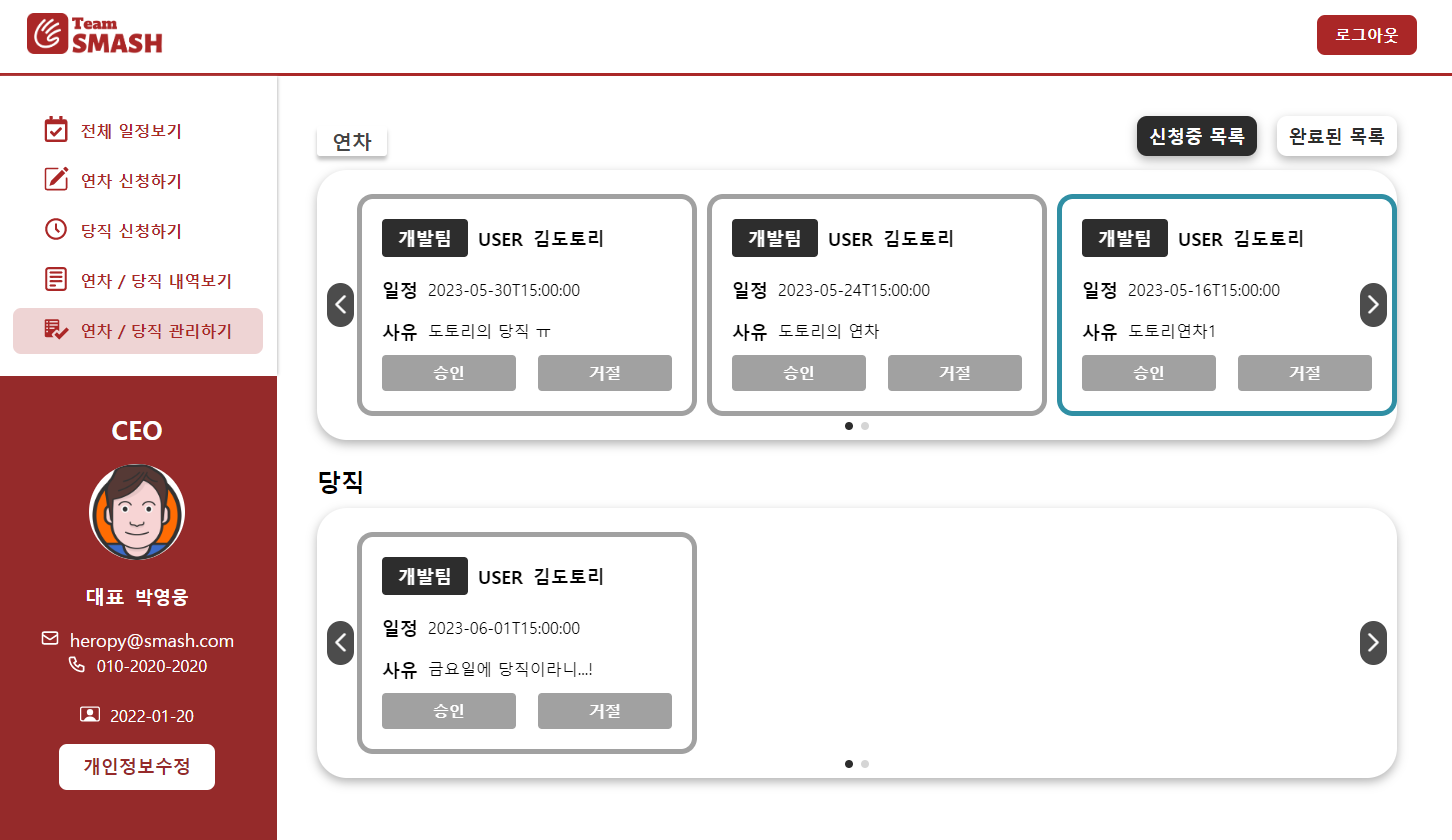Image resolution: width=1452 pixels, height=840 pixels.
Task: Click the Team SMASH logo
Action: [95, 35]
